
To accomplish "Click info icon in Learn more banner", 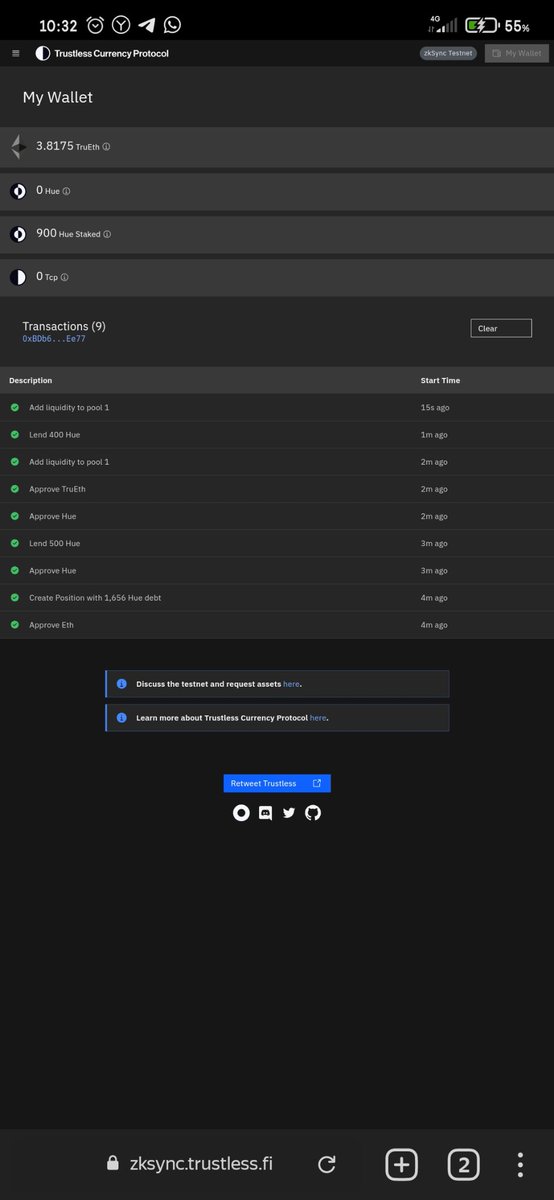I will point(122,718).
